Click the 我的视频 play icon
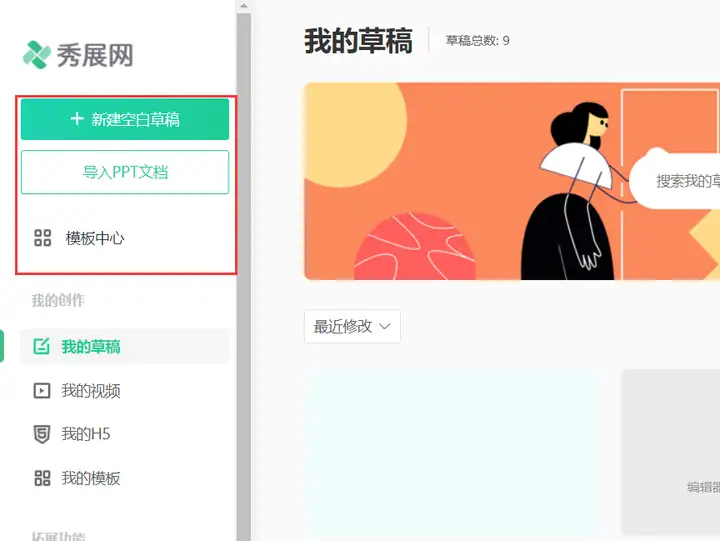This screenshot has width=720, height=541. (x=42, y=390)
